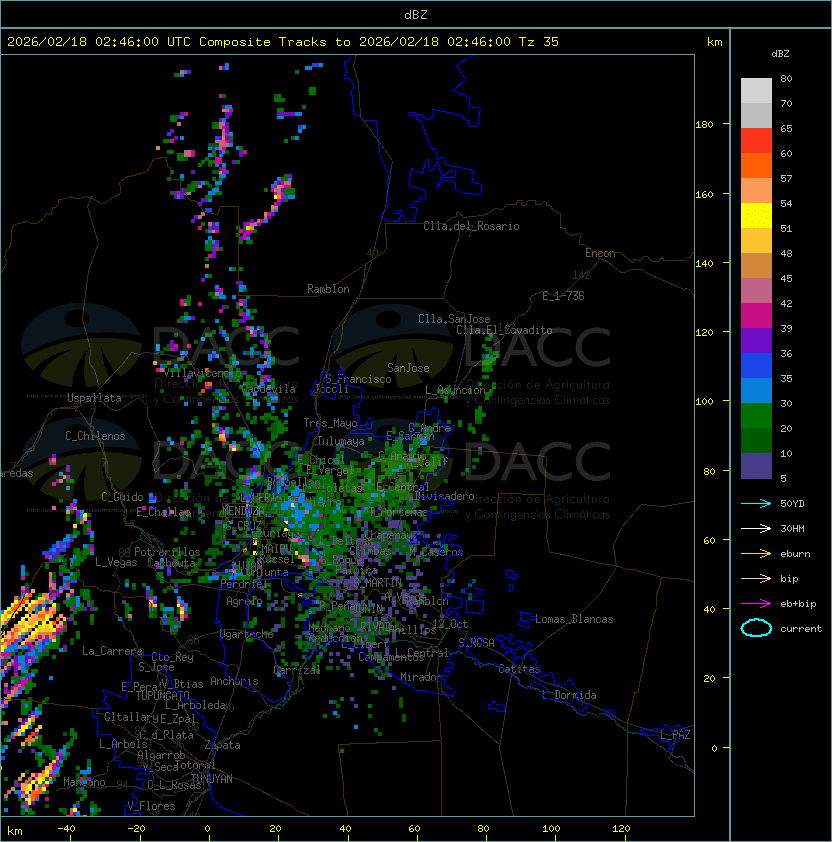Click the white 30HM arrow in legend
The height and width of the screenshot is (842, 832).
[756, 528]
